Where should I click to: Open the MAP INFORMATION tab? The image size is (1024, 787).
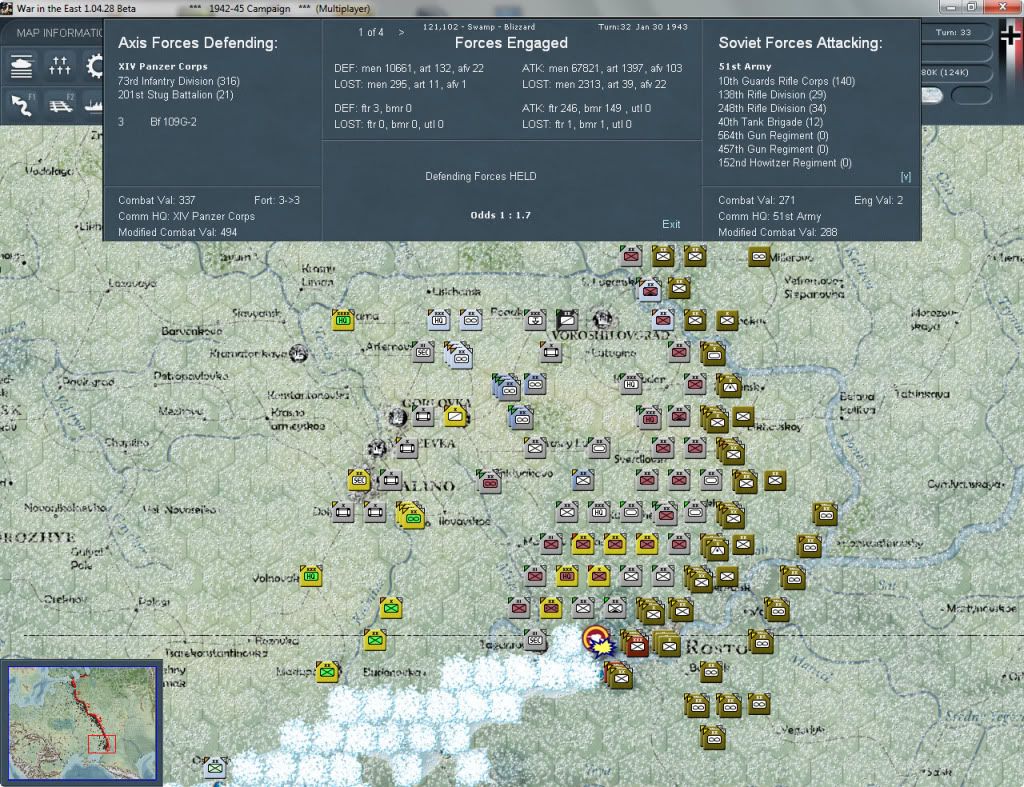click(59, 33)
